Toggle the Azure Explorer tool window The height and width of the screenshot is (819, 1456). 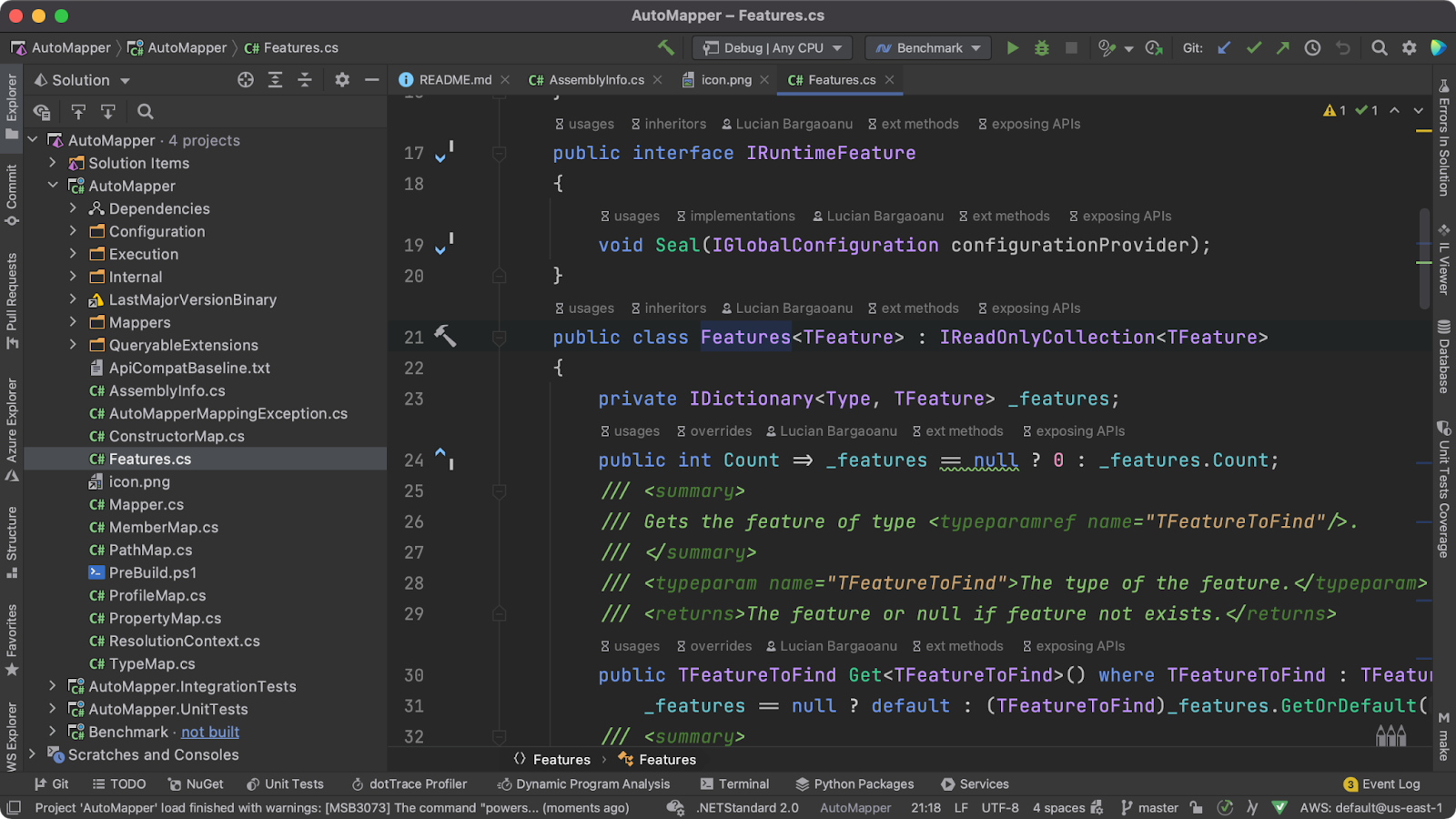point(12,430)
